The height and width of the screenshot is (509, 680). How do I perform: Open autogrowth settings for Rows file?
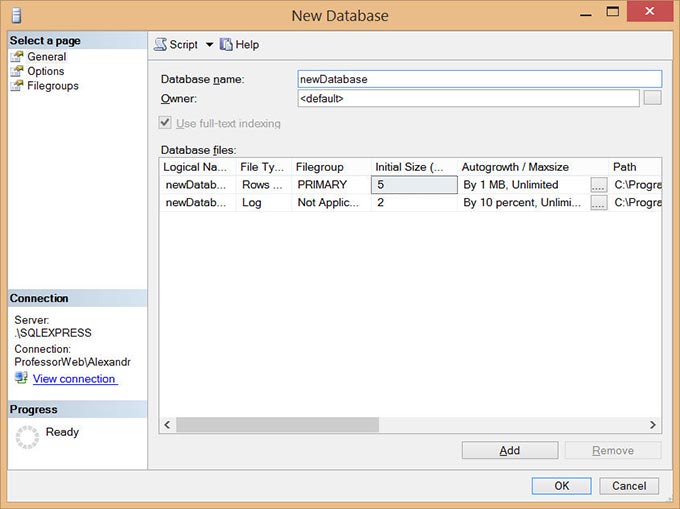(x=599, y=185)
